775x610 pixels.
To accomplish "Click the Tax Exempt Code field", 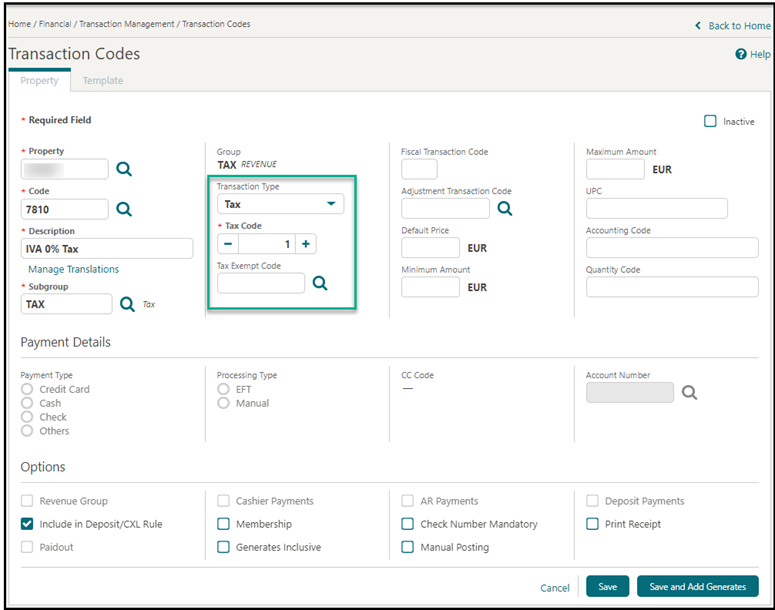I will click(x=261, y=283).
